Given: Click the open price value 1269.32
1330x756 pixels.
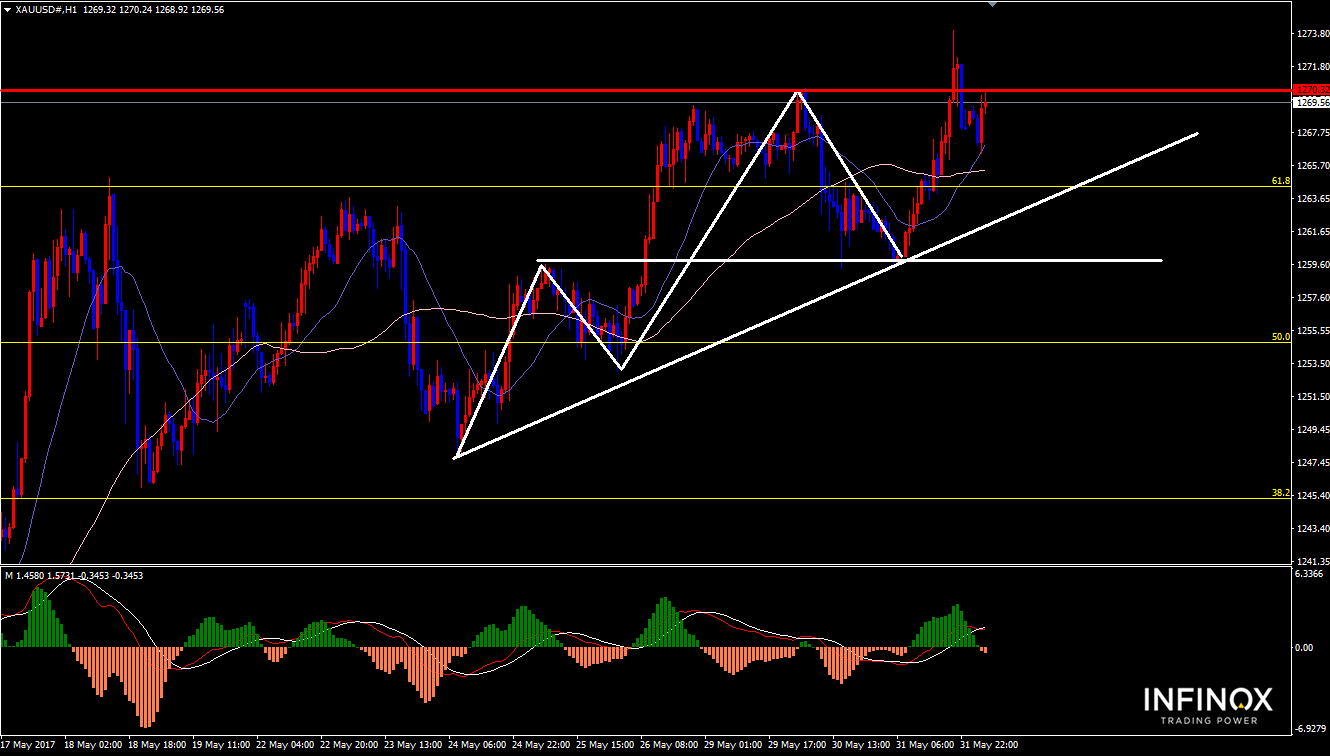Looking at the screenshot, I should 100,8.
